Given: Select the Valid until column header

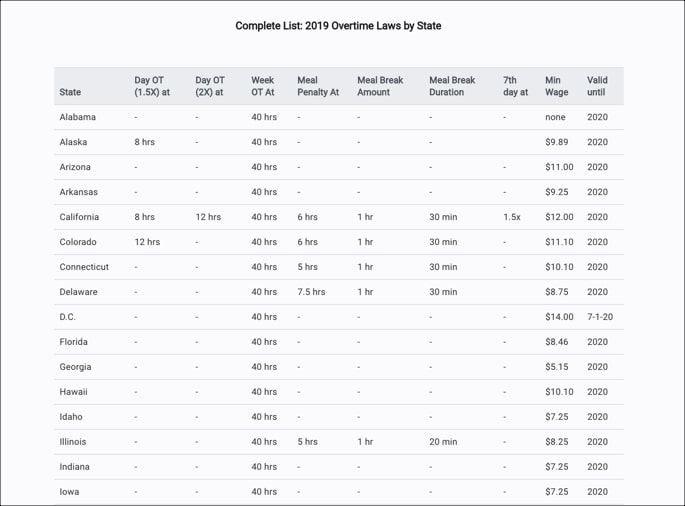Looking at the screenshot, I should pos(597,86).
